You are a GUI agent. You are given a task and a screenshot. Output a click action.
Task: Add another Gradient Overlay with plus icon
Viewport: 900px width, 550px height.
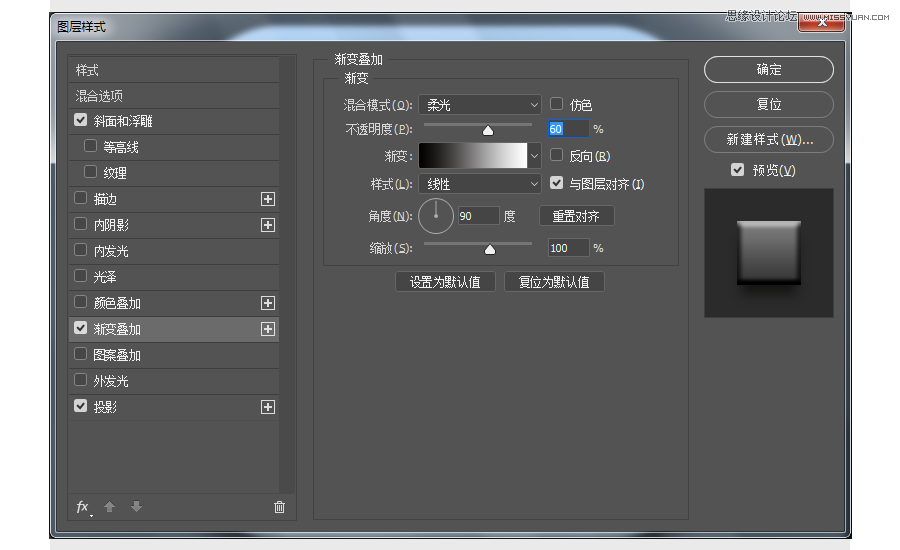[x=267, y=329]
